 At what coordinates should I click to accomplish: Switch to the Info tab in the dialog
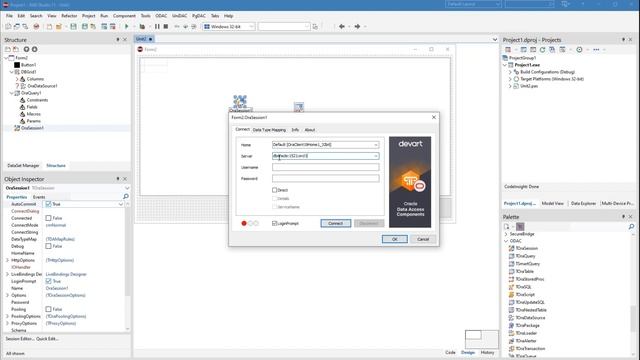[x=295, y=130]
